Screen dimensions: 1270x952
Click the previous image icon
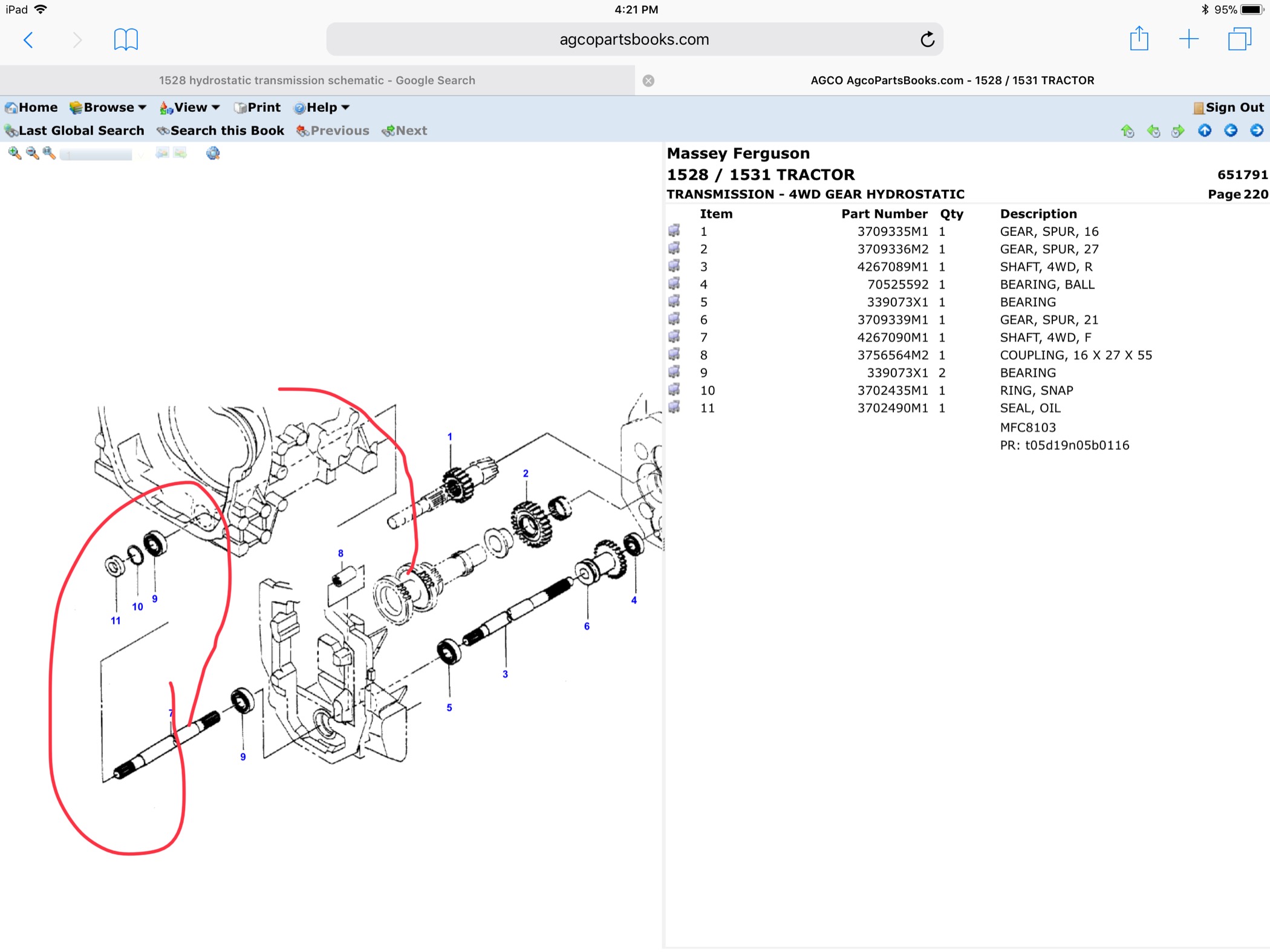[x=162, y=153]
